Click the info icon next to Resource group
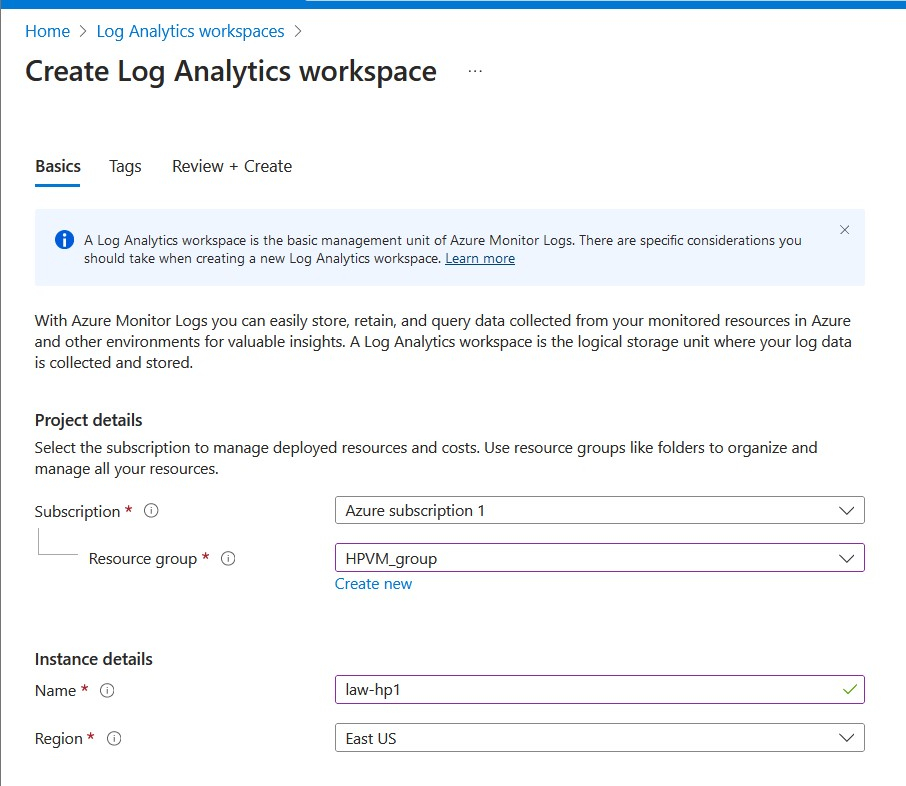 click(228, 559)
